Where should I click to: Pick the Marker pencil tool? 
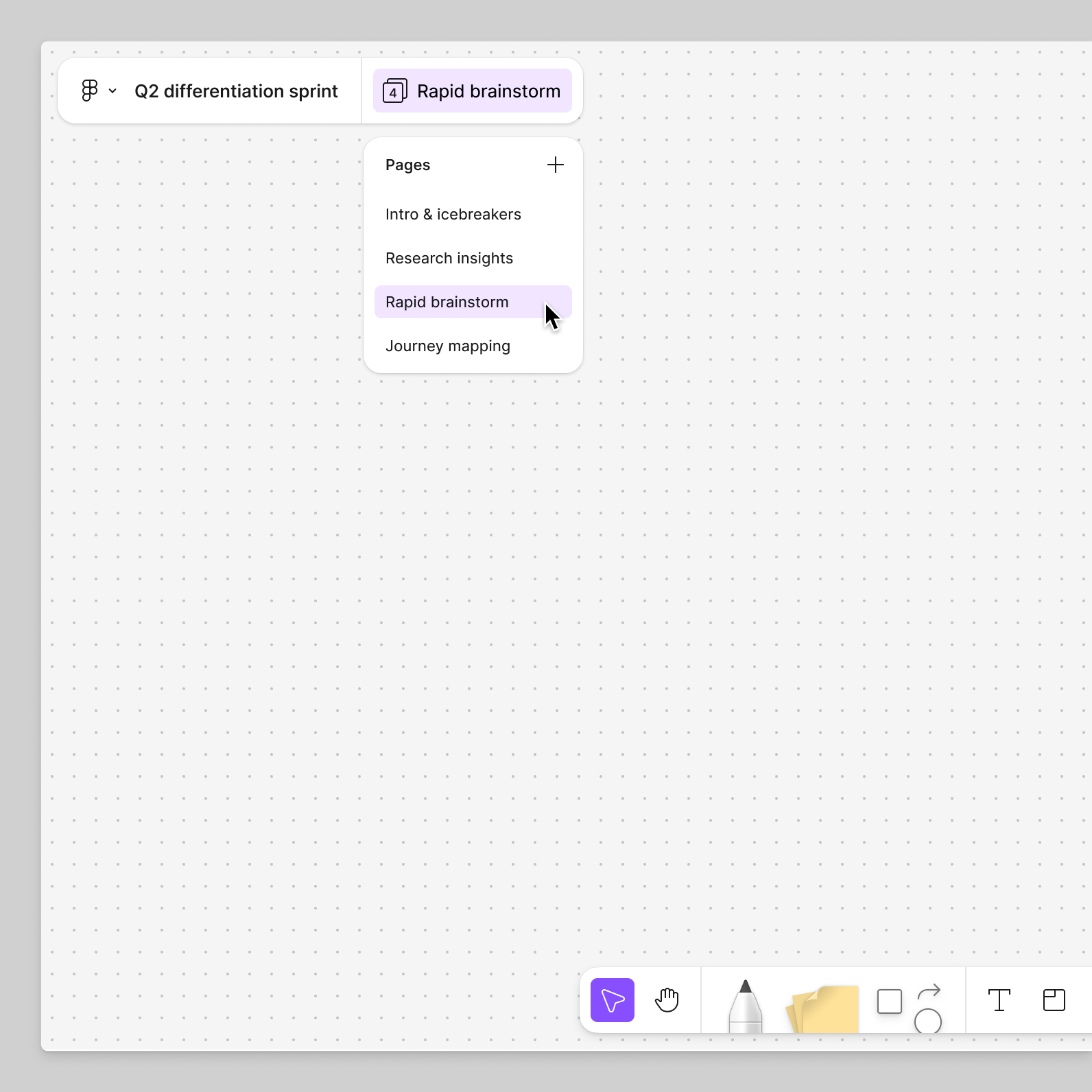(746, 1006)
